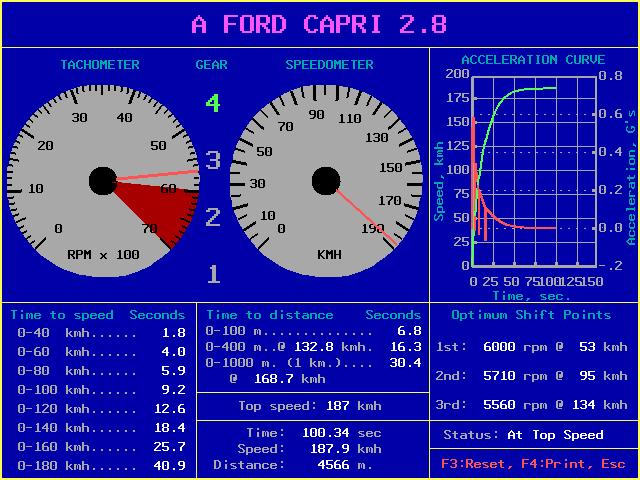The width and height of the screenshot is (640, 480).
Task: Click the 'Seconds' header in Time to distance
Action: click(x=393, y=315)
